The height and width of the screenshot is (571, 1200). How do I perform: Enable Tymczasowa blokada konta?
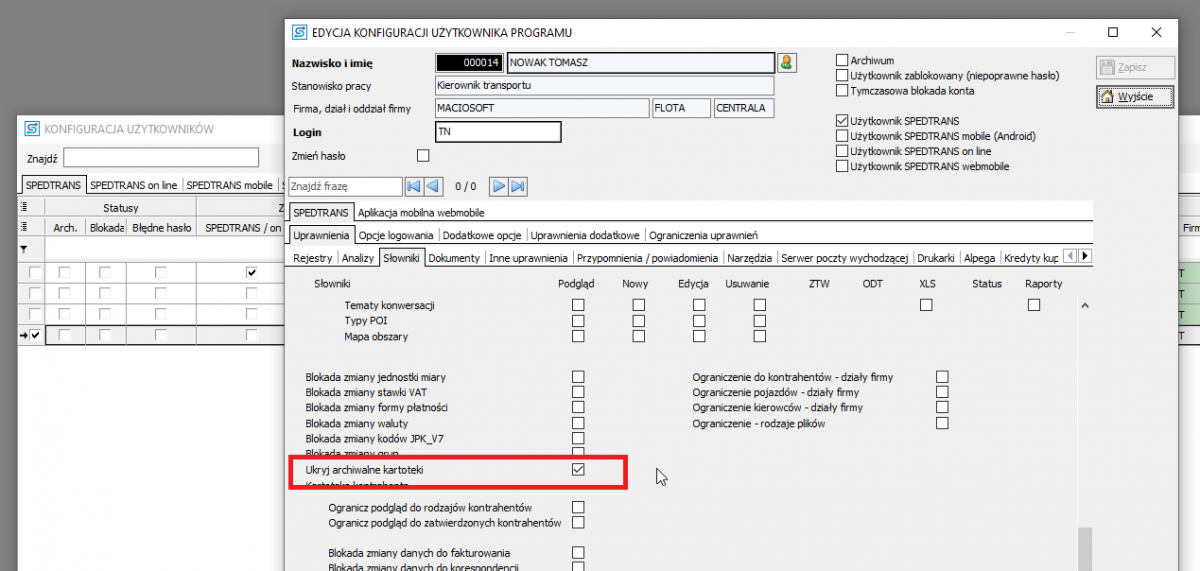[x=842, y=90]
